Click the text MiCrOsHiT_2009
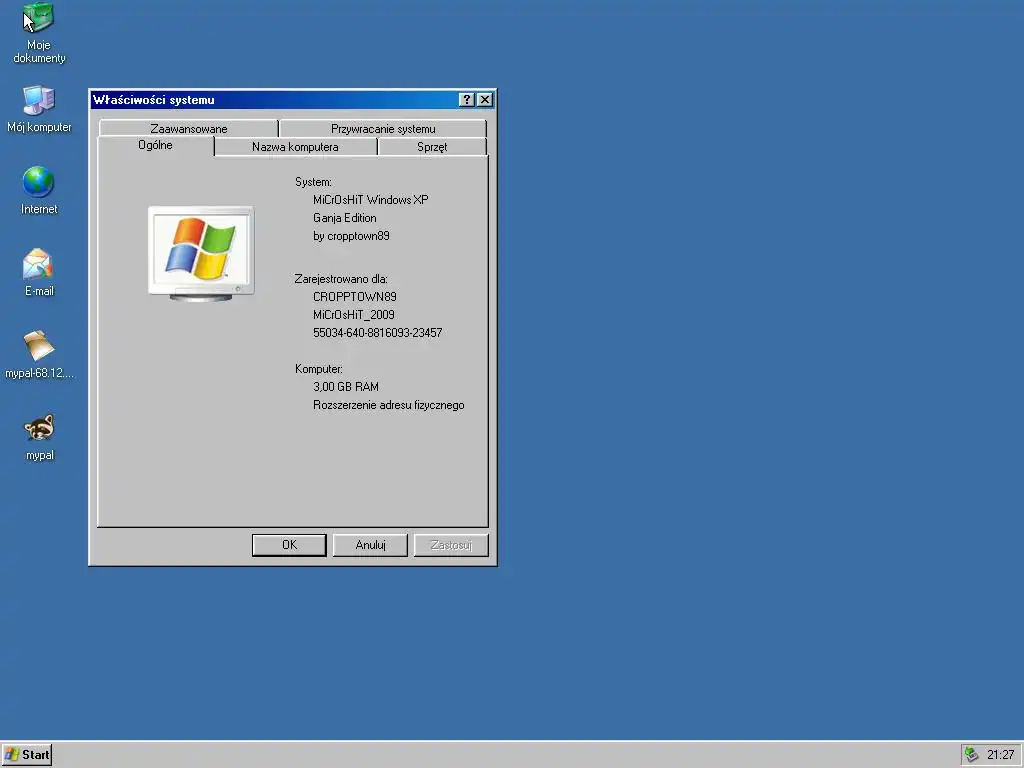 pos(353,315)
